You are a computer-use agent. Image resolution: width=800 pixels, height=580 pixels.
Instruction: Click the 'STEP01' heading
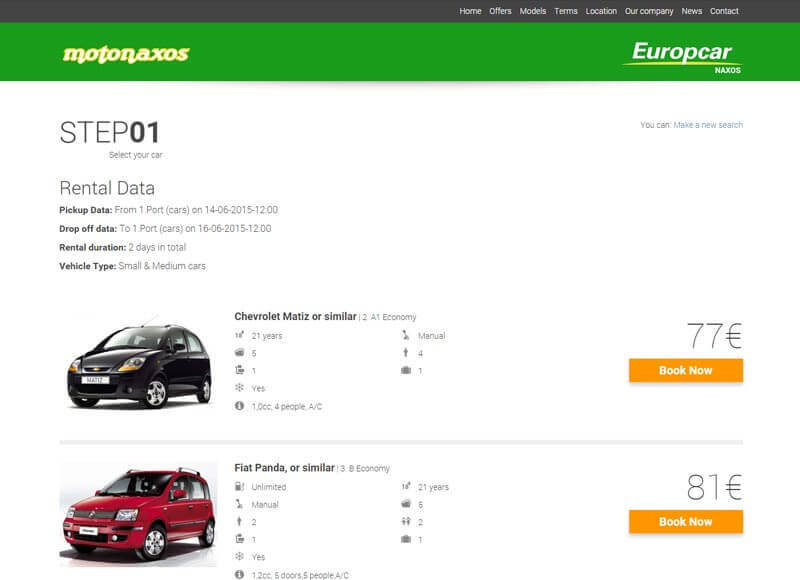coord(110,132)
